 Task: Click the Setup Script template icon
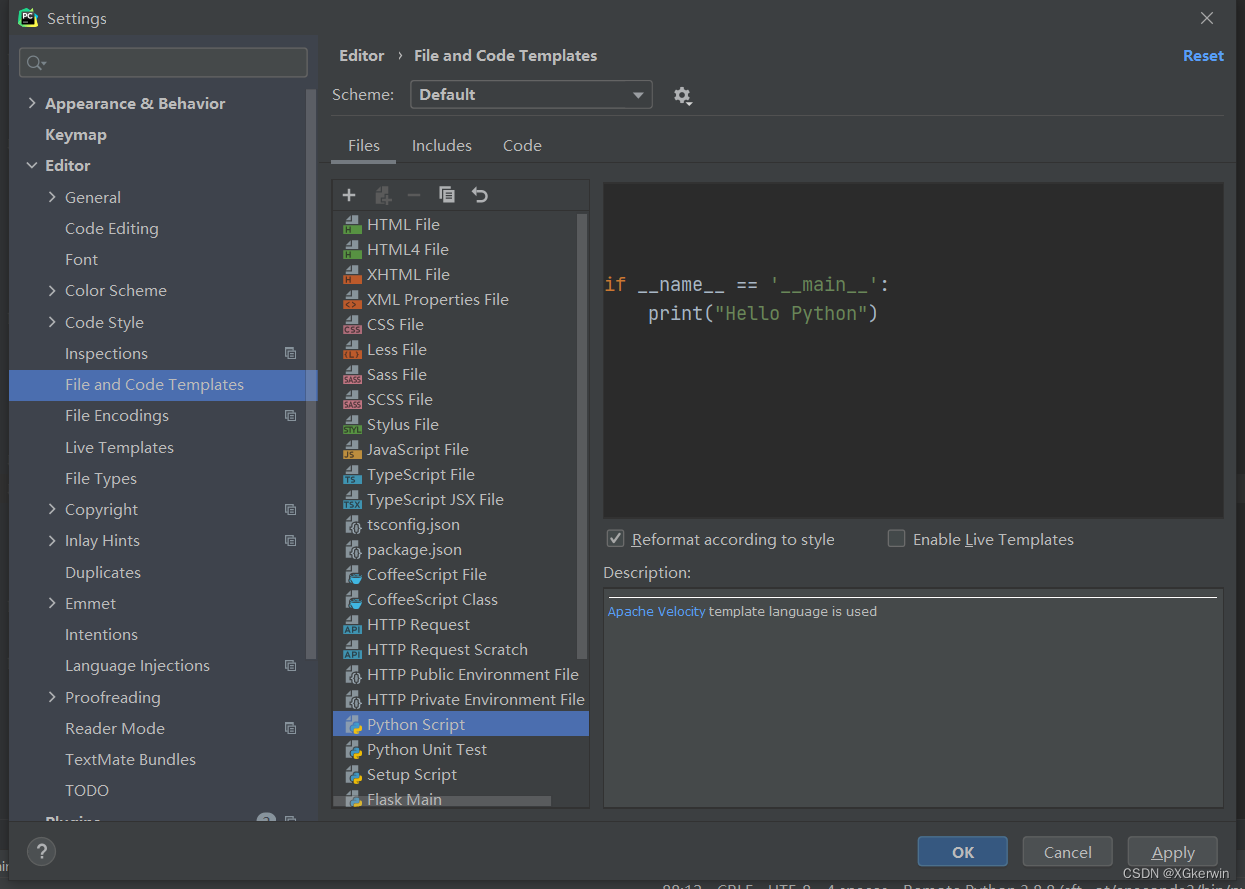pos(352,775)
